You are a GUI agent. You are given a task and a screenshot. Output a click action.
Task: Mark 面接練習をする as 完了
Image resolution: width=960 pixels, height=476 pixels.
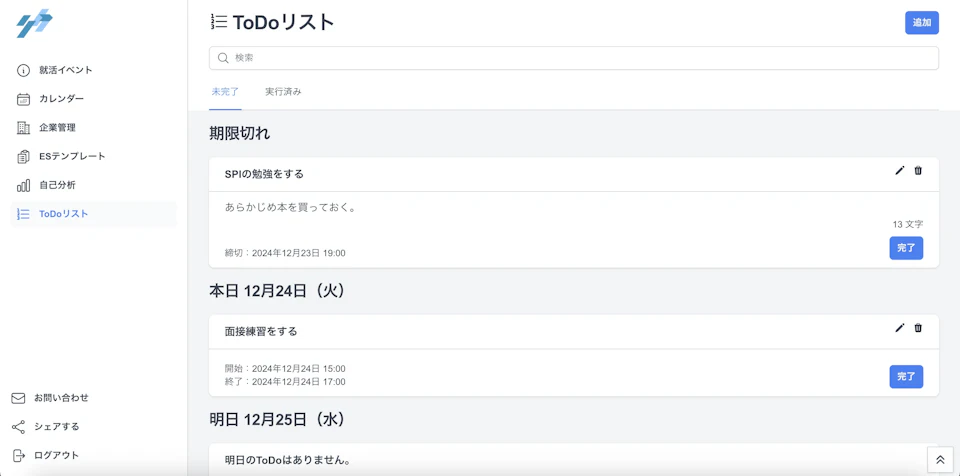[x=906, y=377]
